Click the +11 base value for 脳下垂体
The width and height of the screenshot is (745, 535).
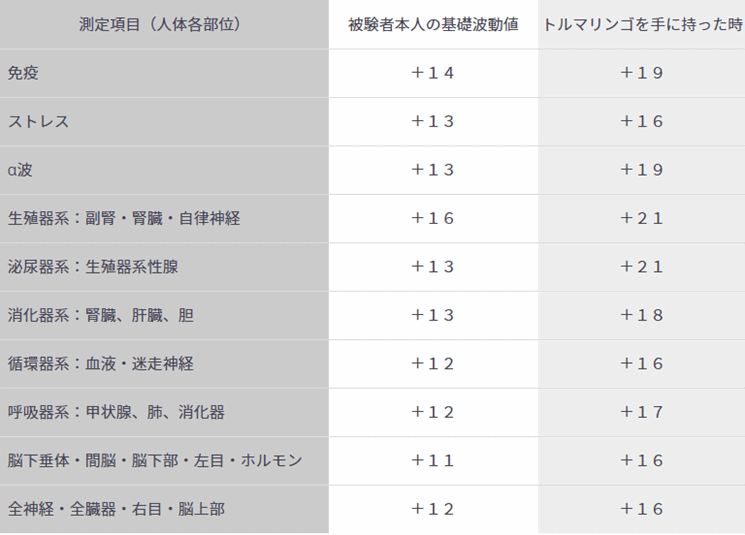coord(433,461)
